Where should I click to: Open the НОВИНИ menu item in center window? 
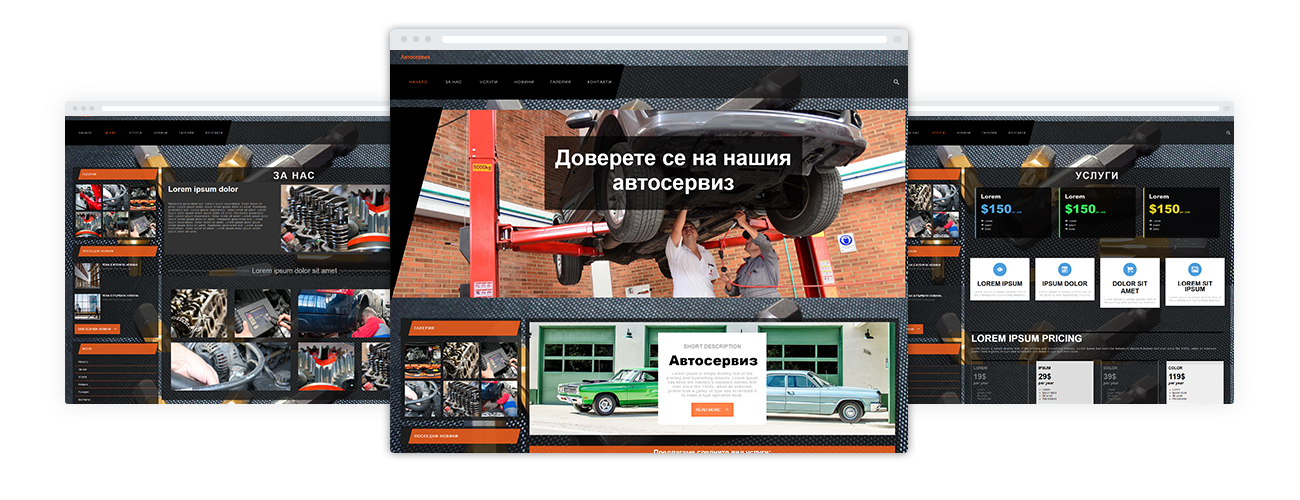click(x=524, y=82)
